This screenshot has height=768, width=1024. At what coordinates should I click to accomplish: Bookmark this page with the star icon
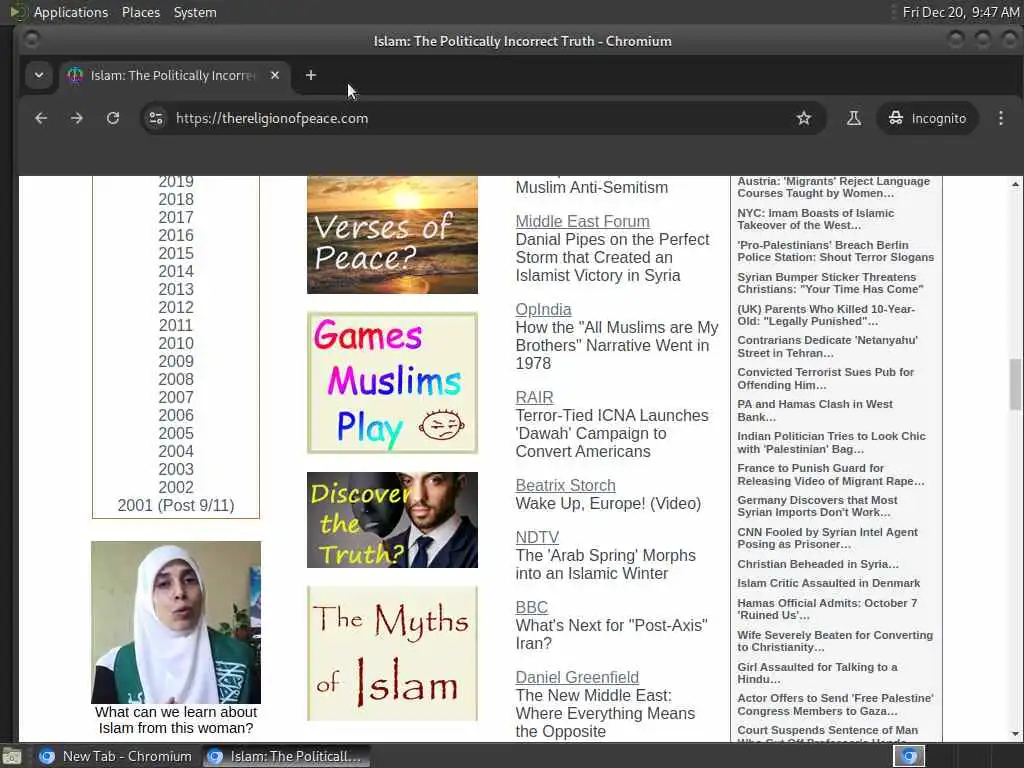click(804, 118)
